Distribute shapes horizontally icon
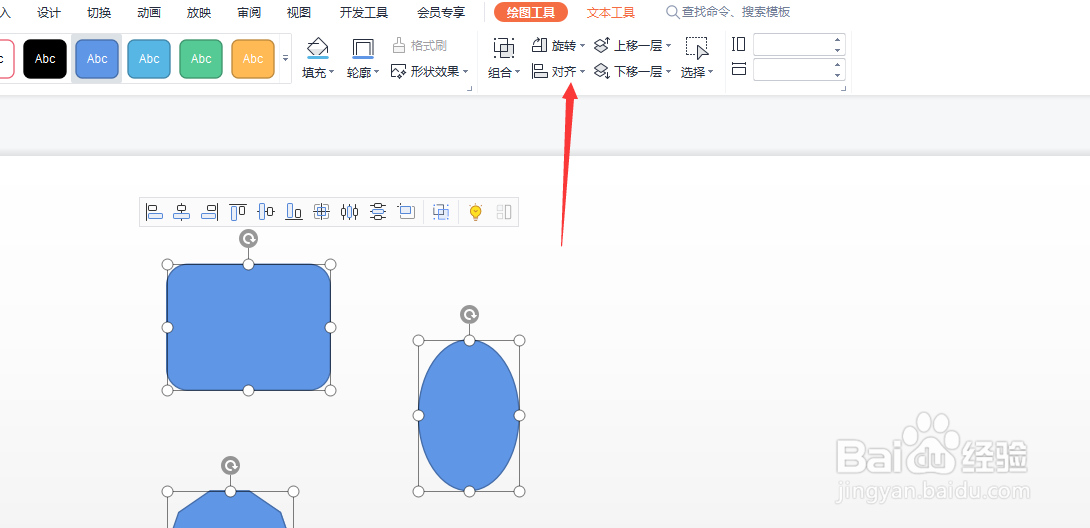This screenshot has height=528, width=1090. (349, 212)
